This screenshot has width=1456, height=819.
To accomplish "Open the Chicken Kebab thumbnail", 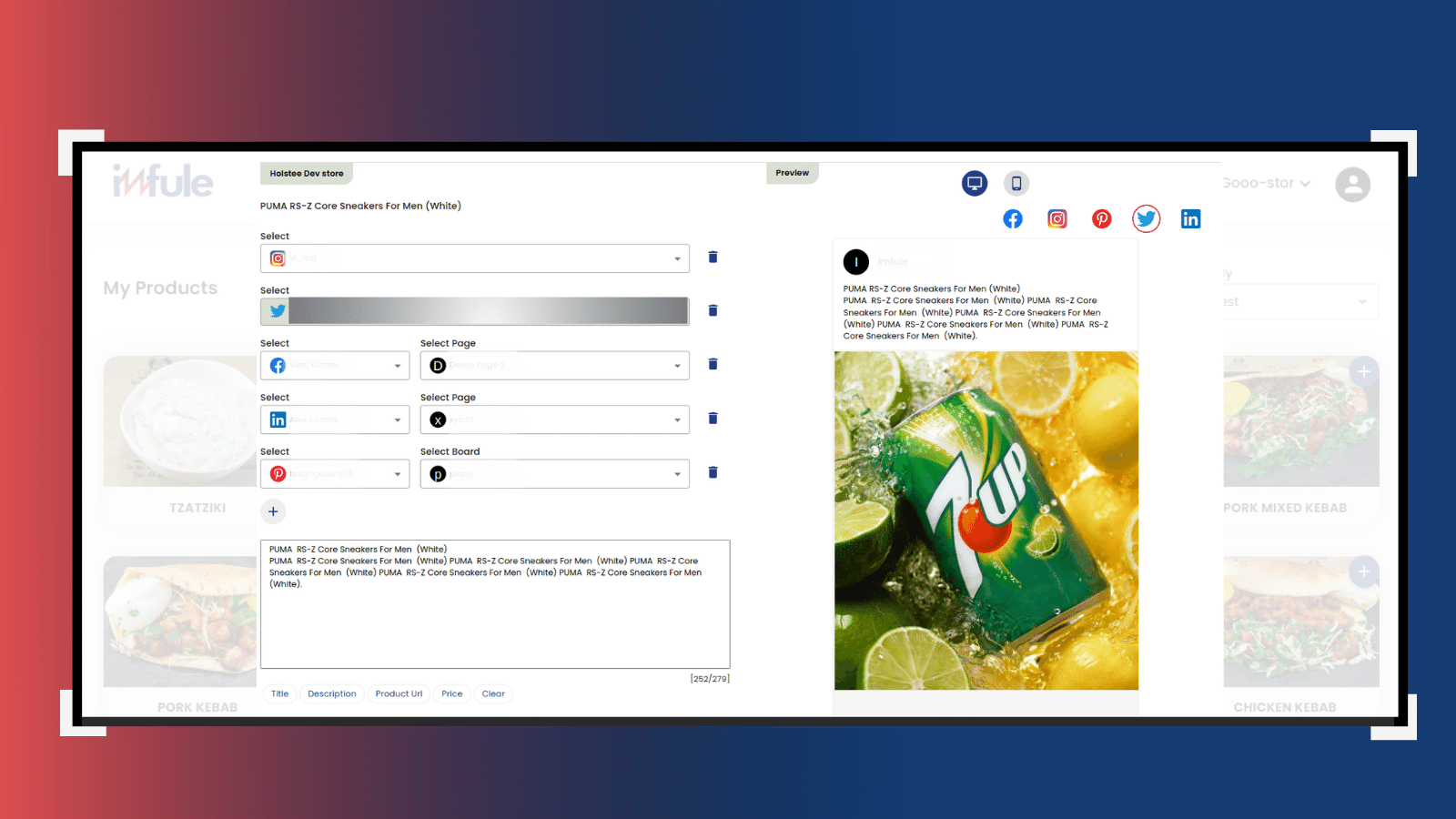I will click(x=1301, y=622).
